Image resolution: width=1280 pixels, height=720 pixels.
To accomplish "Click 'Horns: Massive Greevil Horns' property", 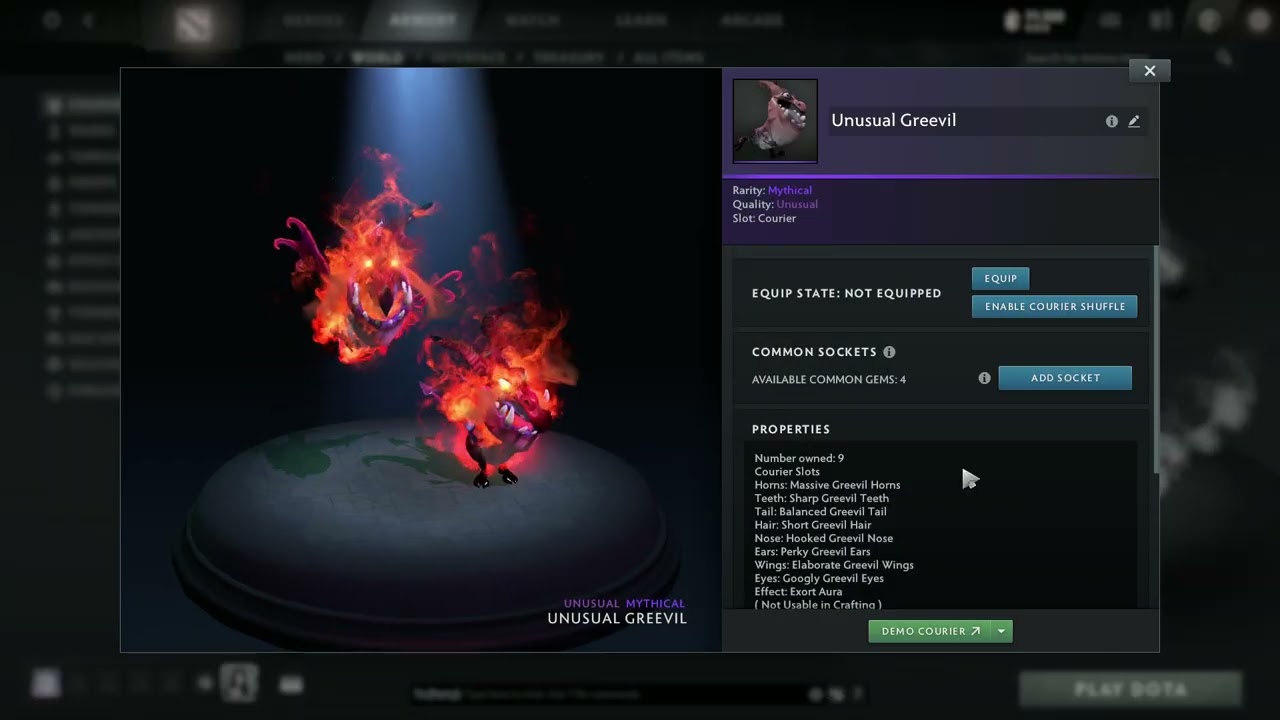I will tap(827, 485).
